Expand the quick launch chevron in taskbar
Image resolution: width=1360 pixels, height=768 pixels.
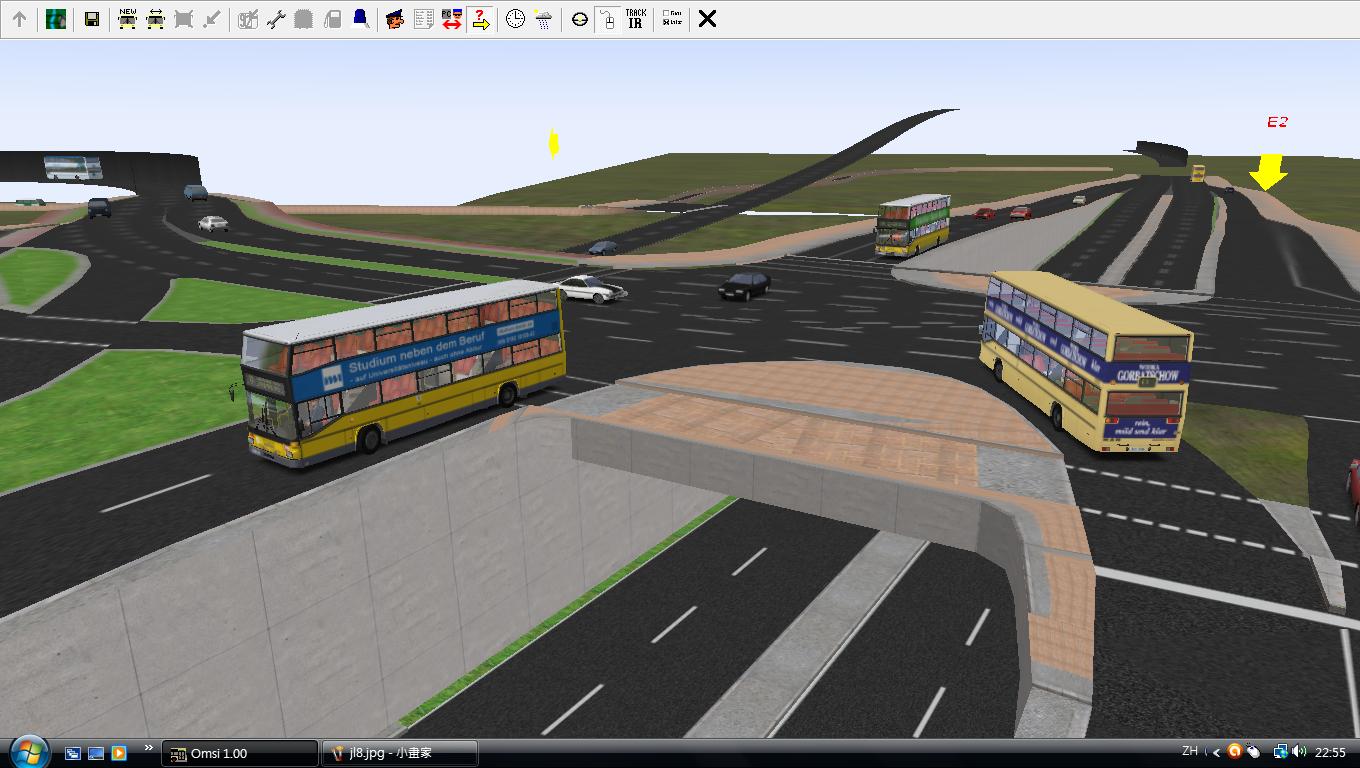point(149,748)
